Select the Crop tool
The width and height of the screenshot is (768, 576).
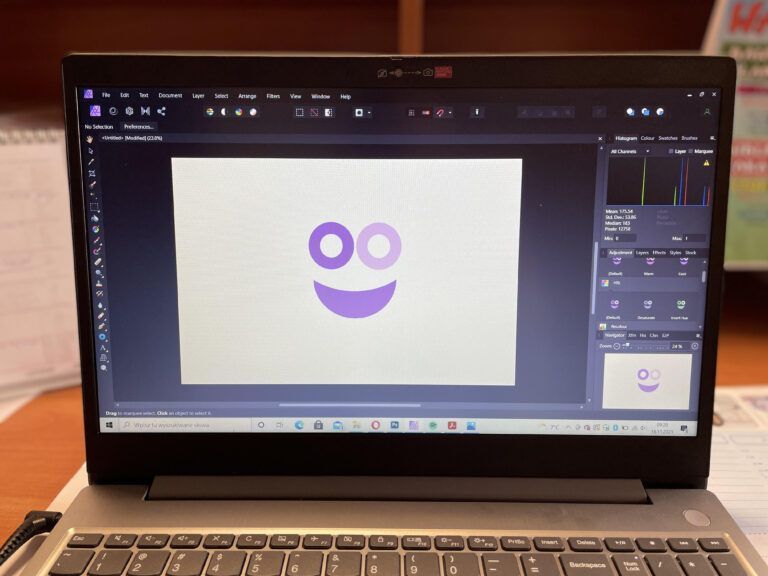[92, 173]
